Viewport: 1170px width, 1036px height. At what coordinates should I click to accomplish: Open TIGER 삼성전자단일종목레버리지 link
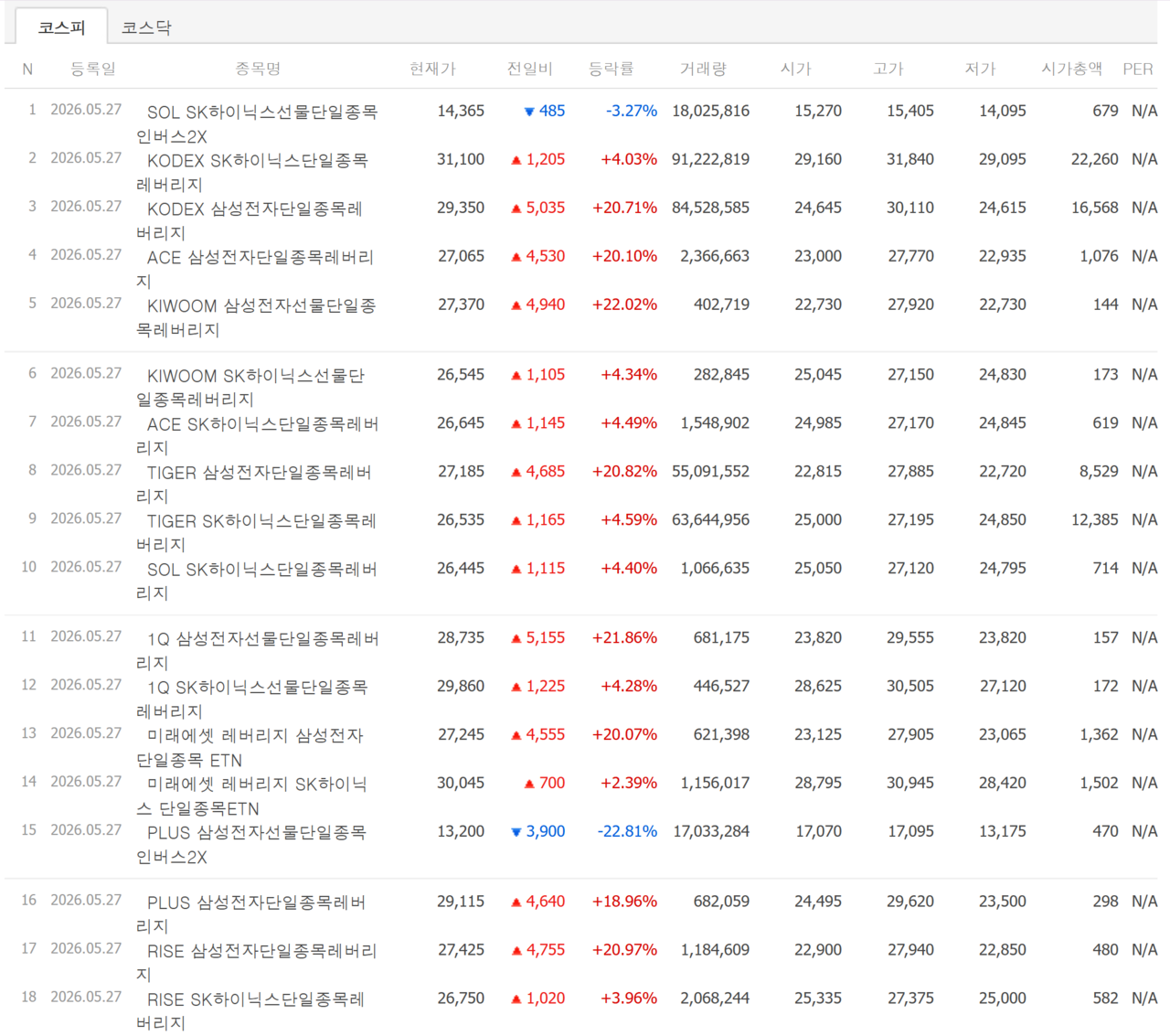coord(254,485)
